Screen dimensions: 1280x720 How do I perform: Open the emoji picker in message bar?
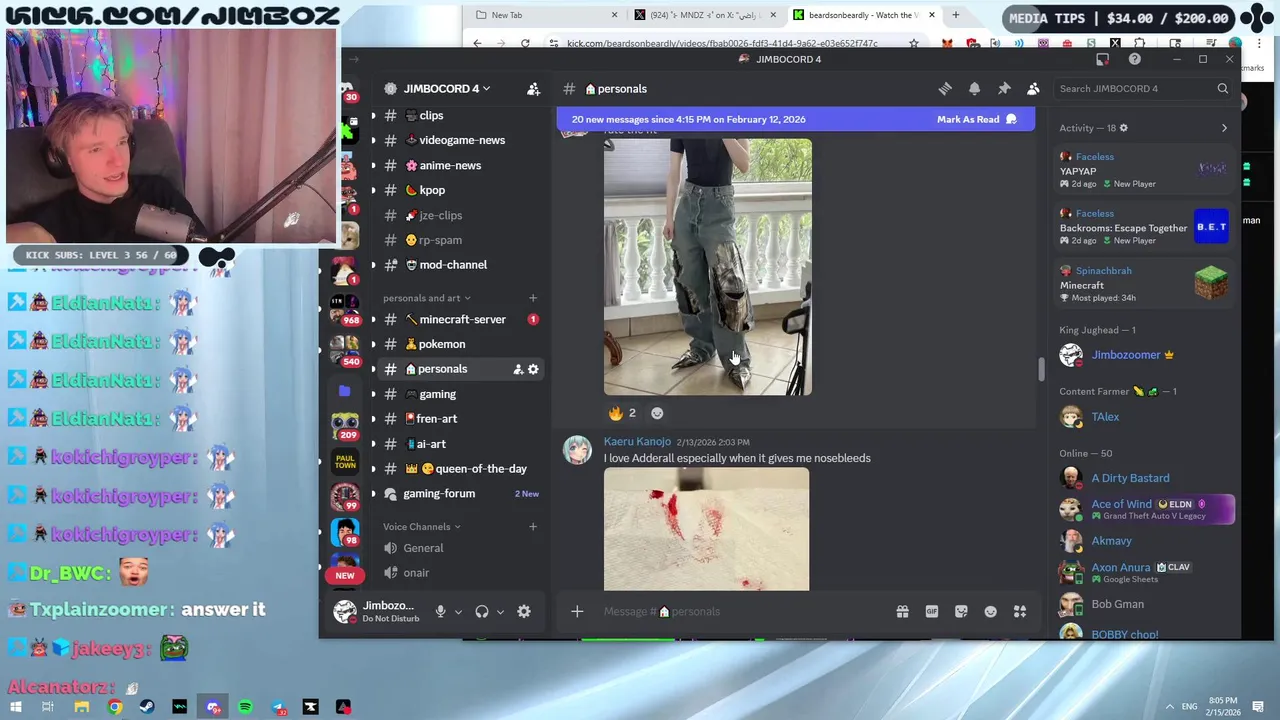point(990,611)
